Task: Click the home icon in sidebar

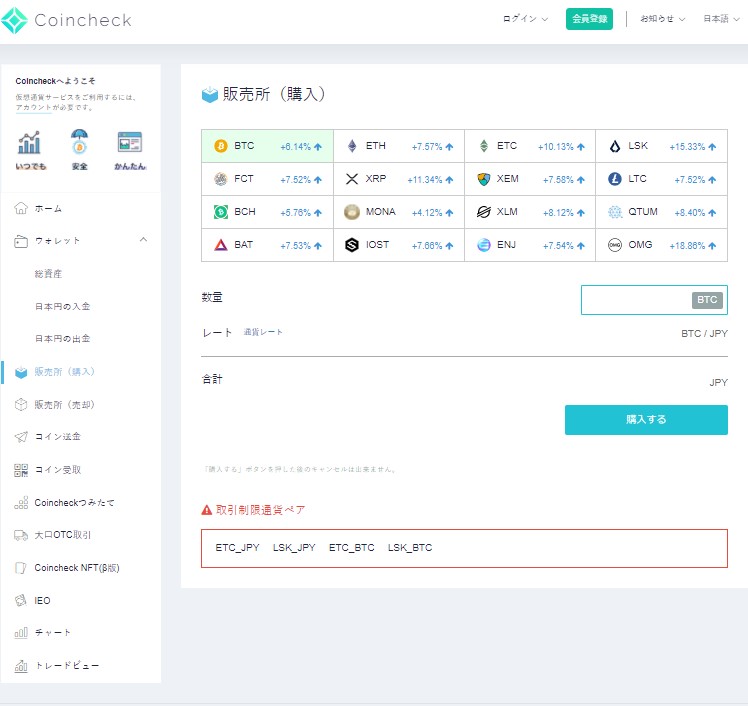Action: [x=21, y=208]
